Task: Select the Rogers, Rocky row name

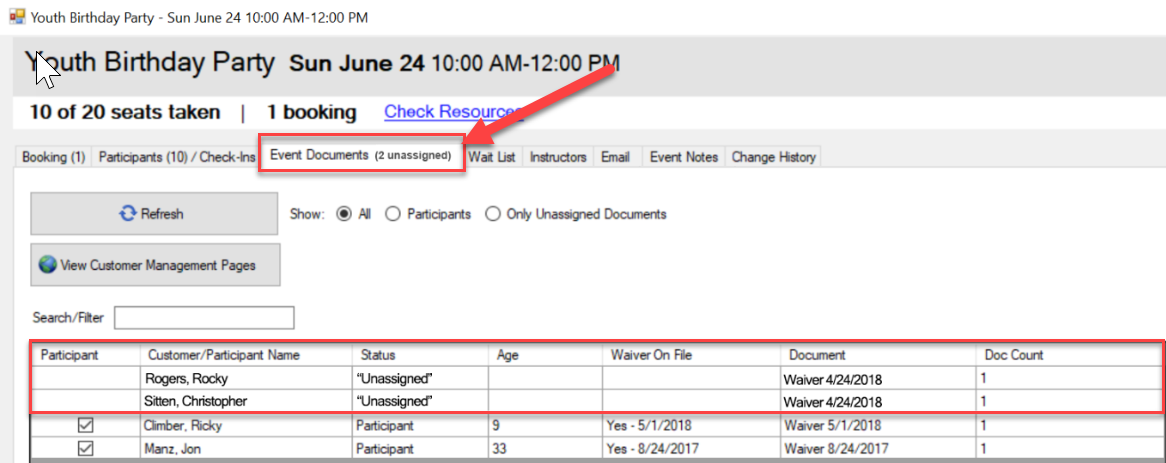Action: coord(246,378)
